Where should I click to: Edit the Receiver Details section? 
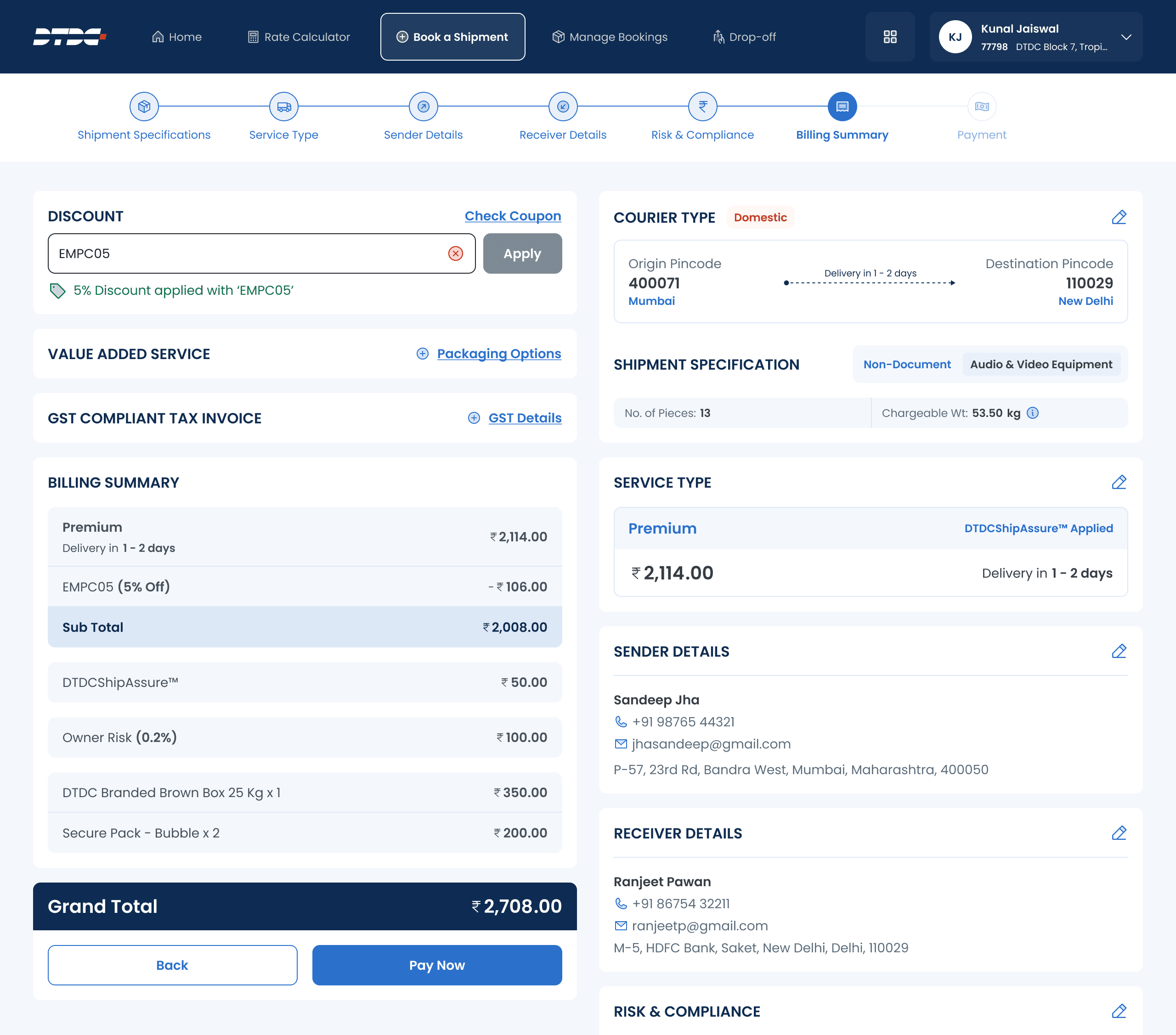point(1119,833)
